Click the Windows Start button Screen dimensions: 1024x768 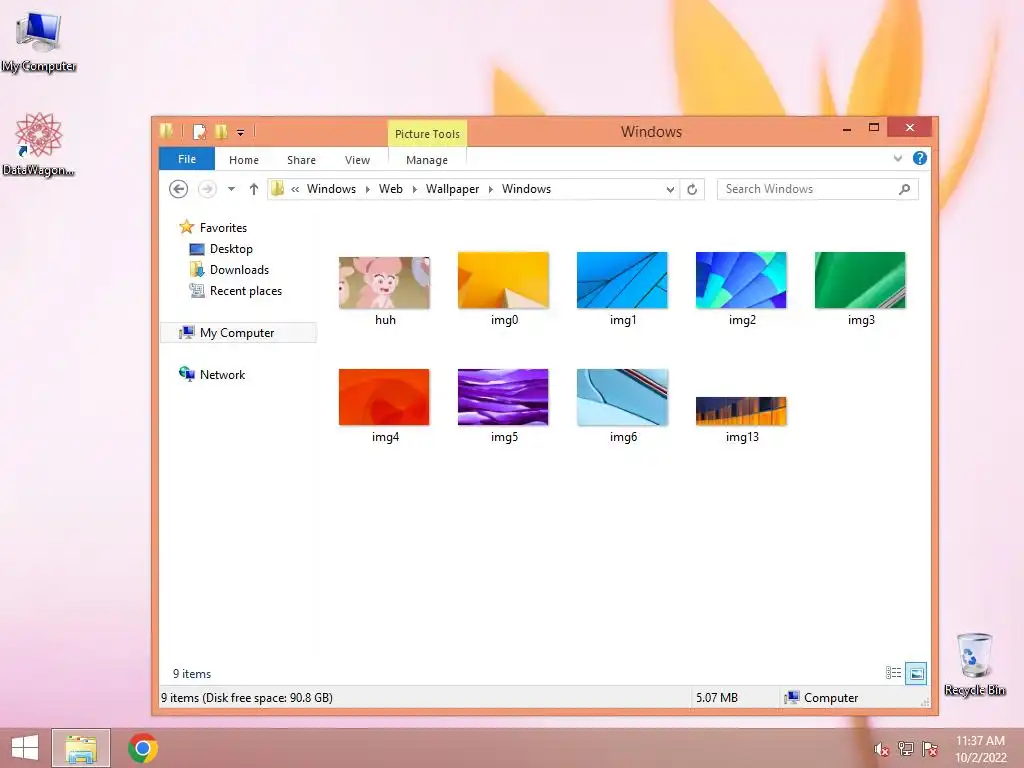25,748
